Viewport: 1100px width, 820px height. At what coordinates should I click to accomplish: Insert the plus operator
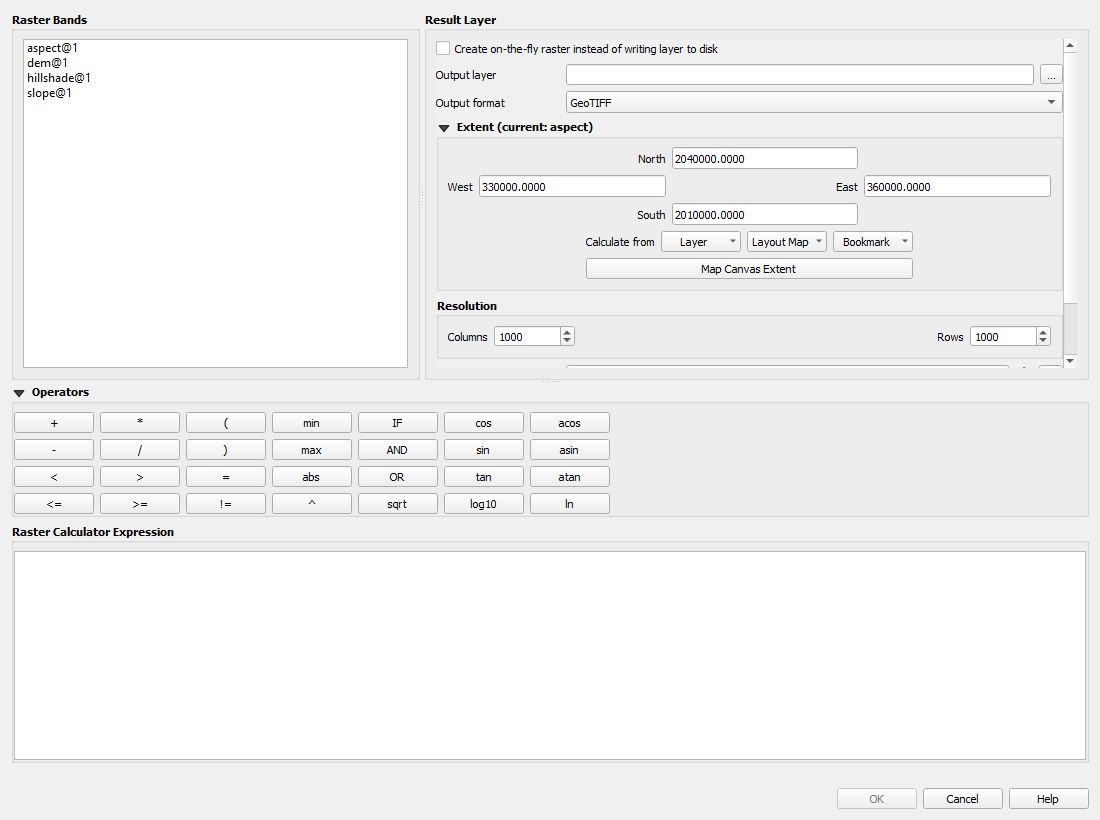tap(54, 423)
